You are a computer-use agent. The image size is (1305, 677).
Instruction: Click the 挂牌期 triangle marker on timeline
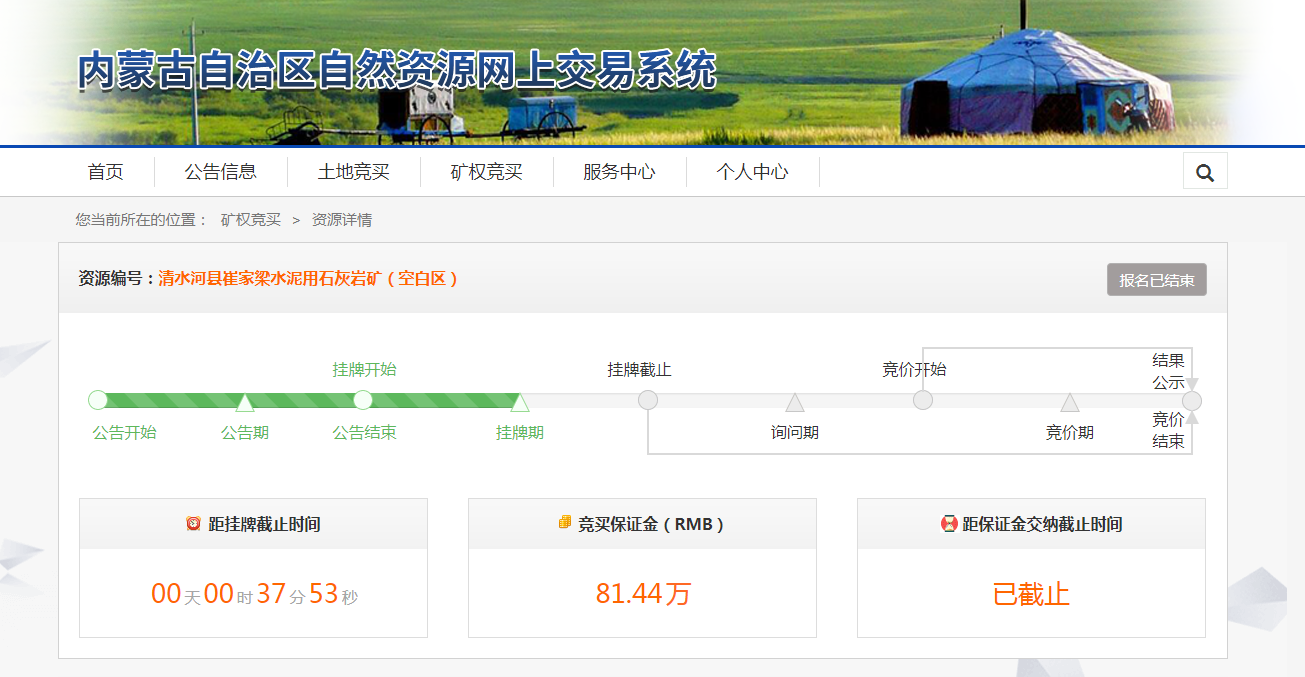point(520,402)
